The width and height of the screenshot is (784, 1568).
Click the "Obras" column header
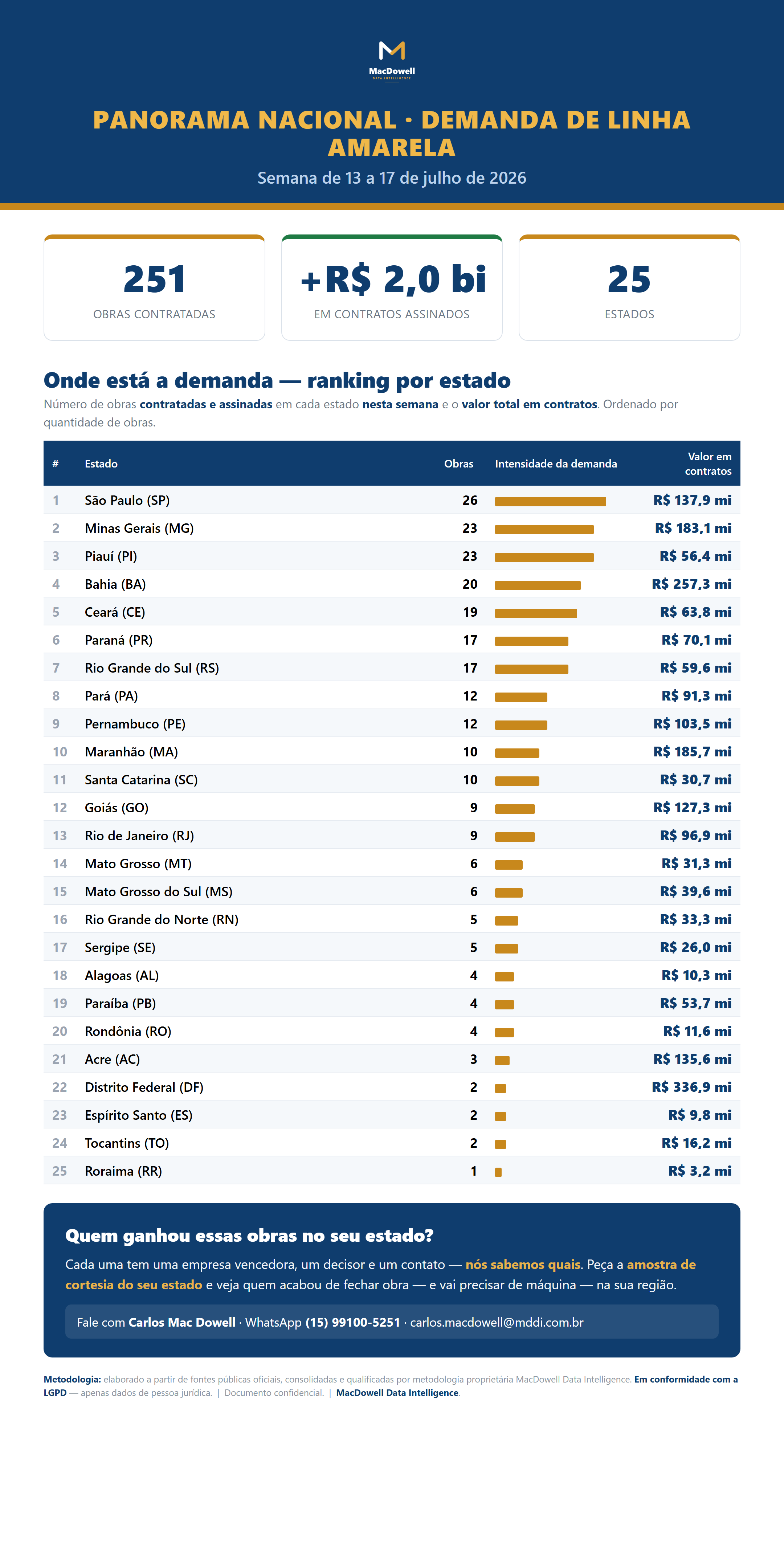(x=459, y=464)
